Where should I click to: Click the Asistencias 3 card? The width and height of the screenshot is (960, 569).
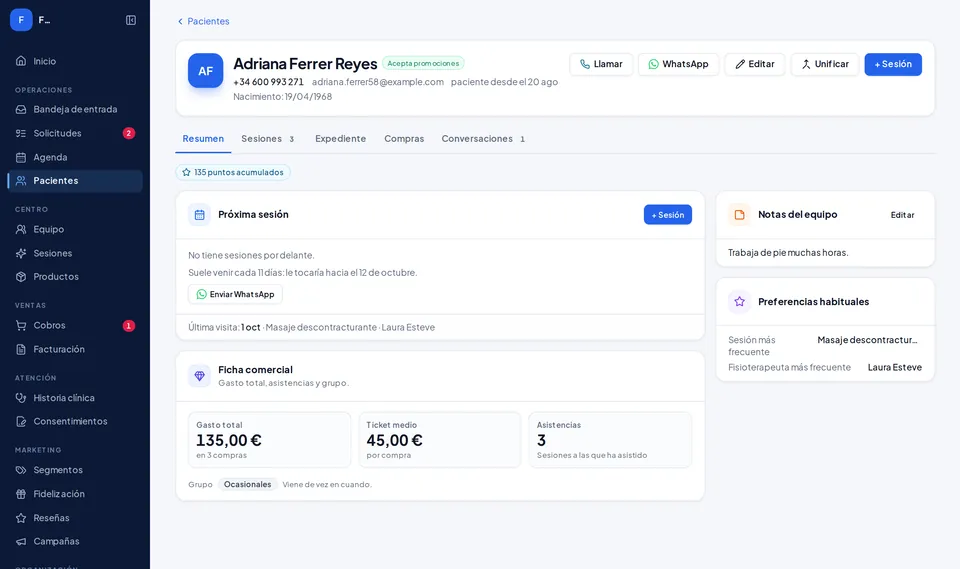(610, 440)
